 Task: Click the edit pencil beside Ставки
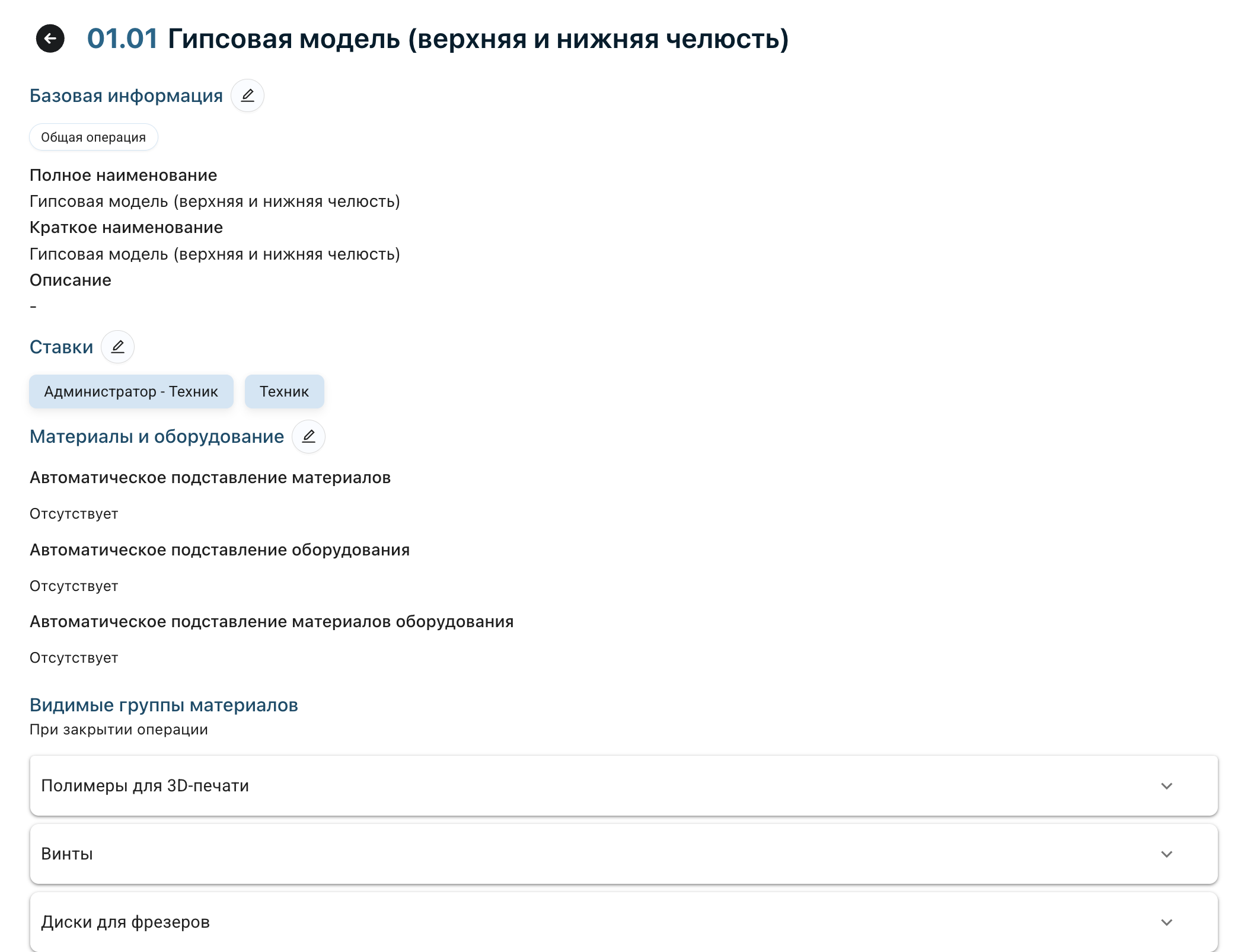(118, 347)
